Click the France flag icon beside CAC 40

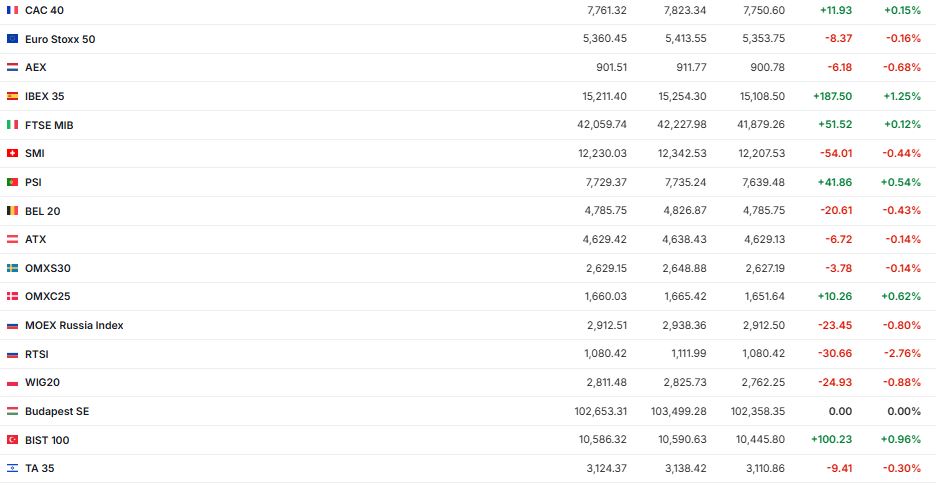point(12,10)
